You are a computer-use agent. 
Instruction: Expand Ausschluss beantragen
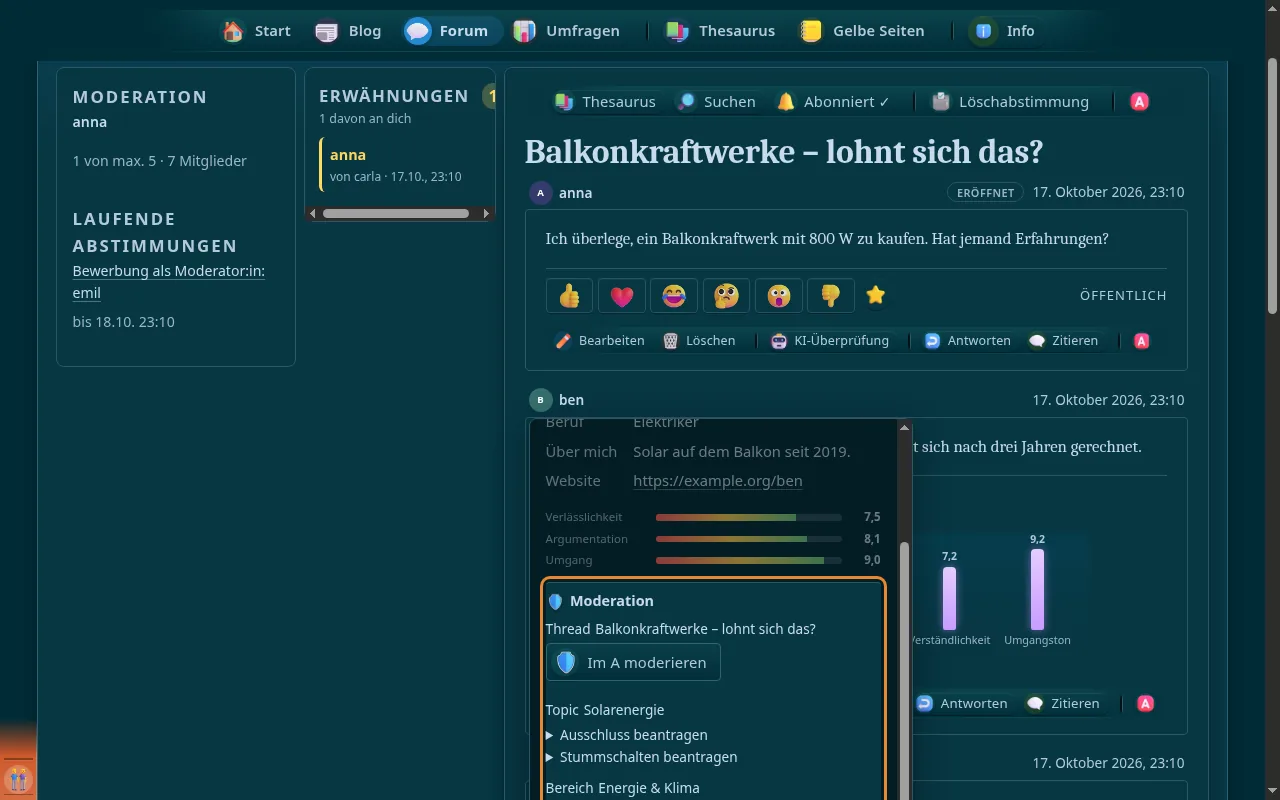tap(627, 735)
